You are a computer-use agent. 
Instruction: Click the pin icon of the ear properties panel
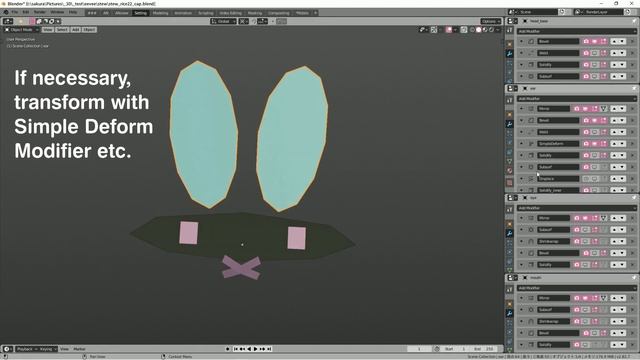[634, 88]
